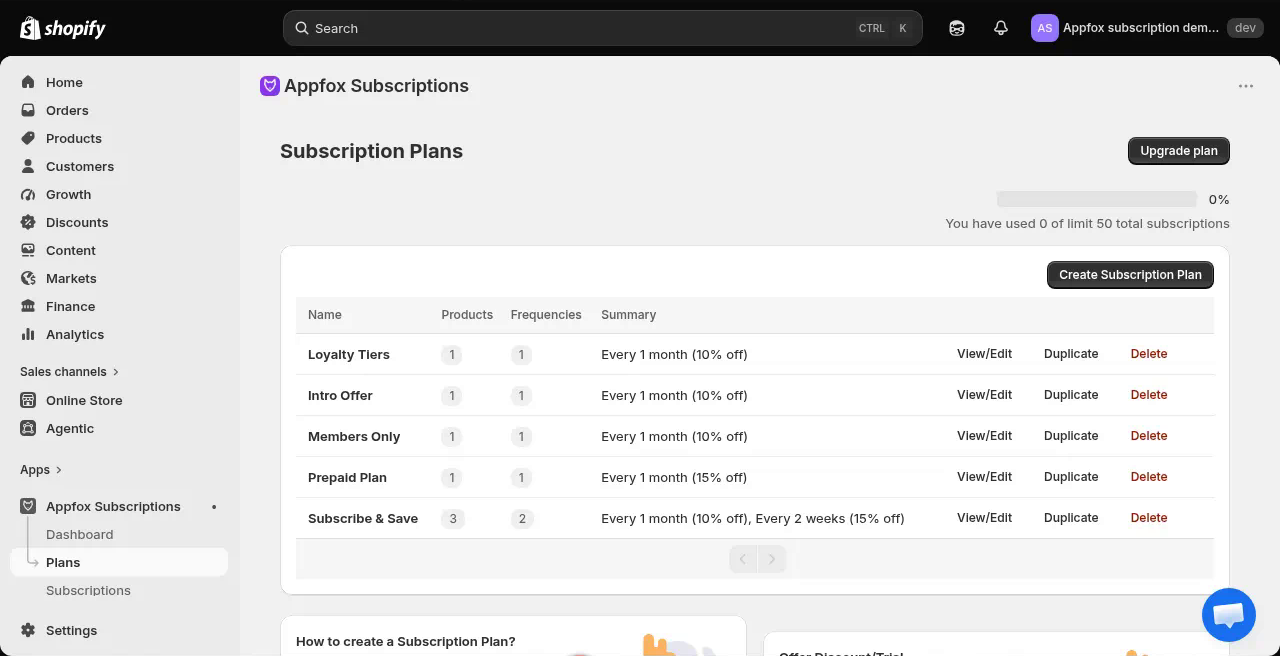
Task: Open the three-dot app menu
Action: [x=1246, y=86]
